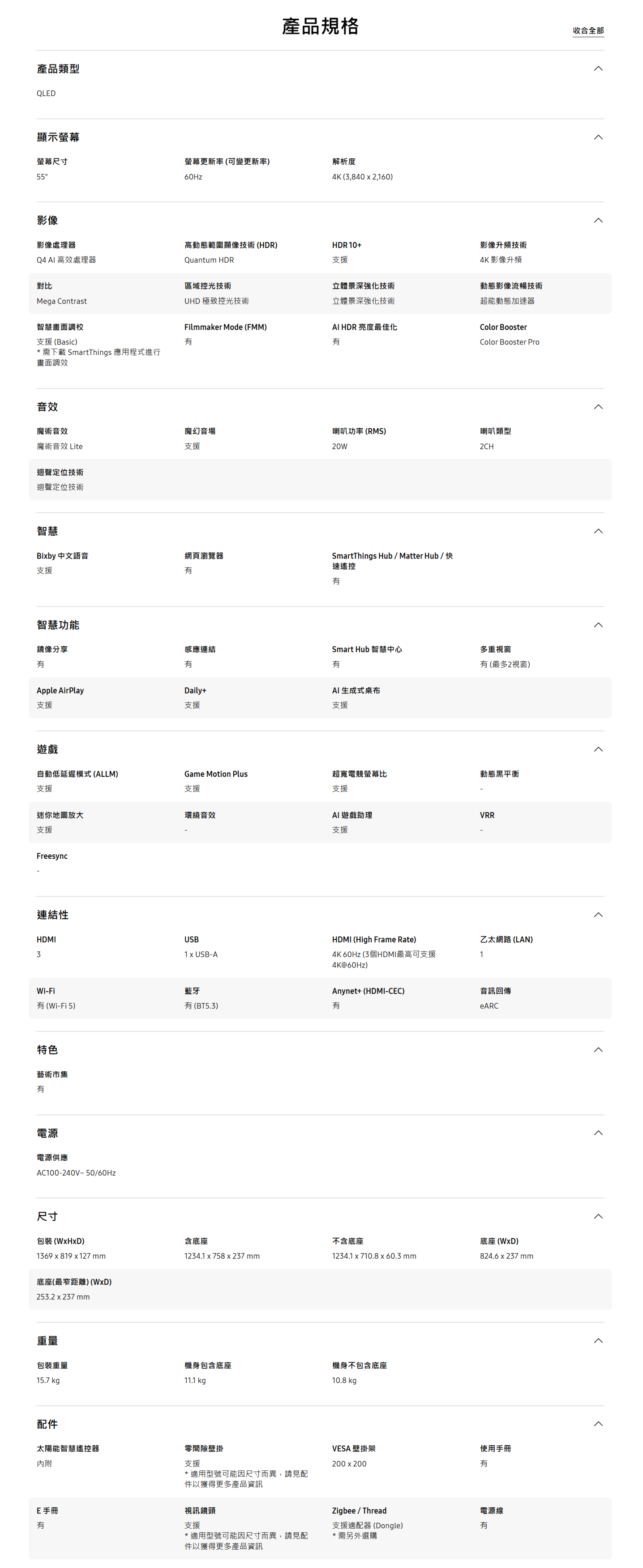Collapse the 智慧功能 section chevron

[x=598, y=625]
